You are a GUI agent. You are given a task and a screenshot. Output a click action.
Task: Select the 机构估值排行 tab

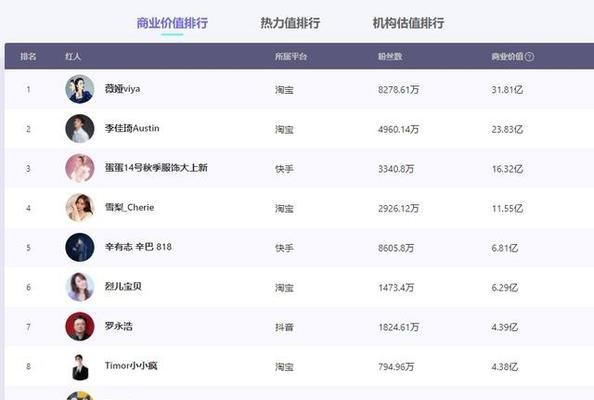tap(408, 23)
